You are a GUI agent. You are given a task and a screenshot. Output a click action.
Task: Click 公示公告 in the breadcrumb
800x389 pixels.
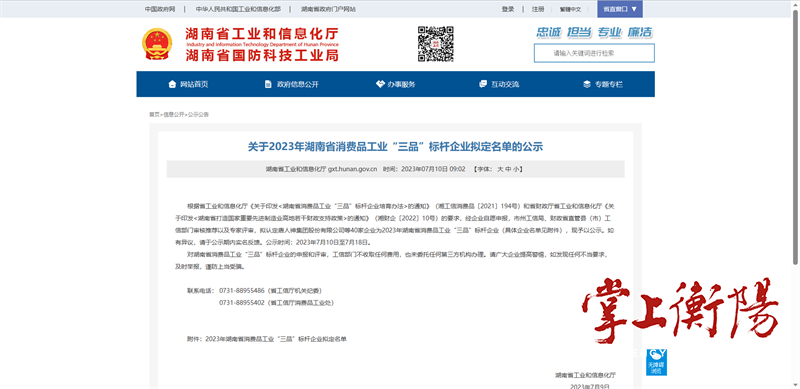198,114
